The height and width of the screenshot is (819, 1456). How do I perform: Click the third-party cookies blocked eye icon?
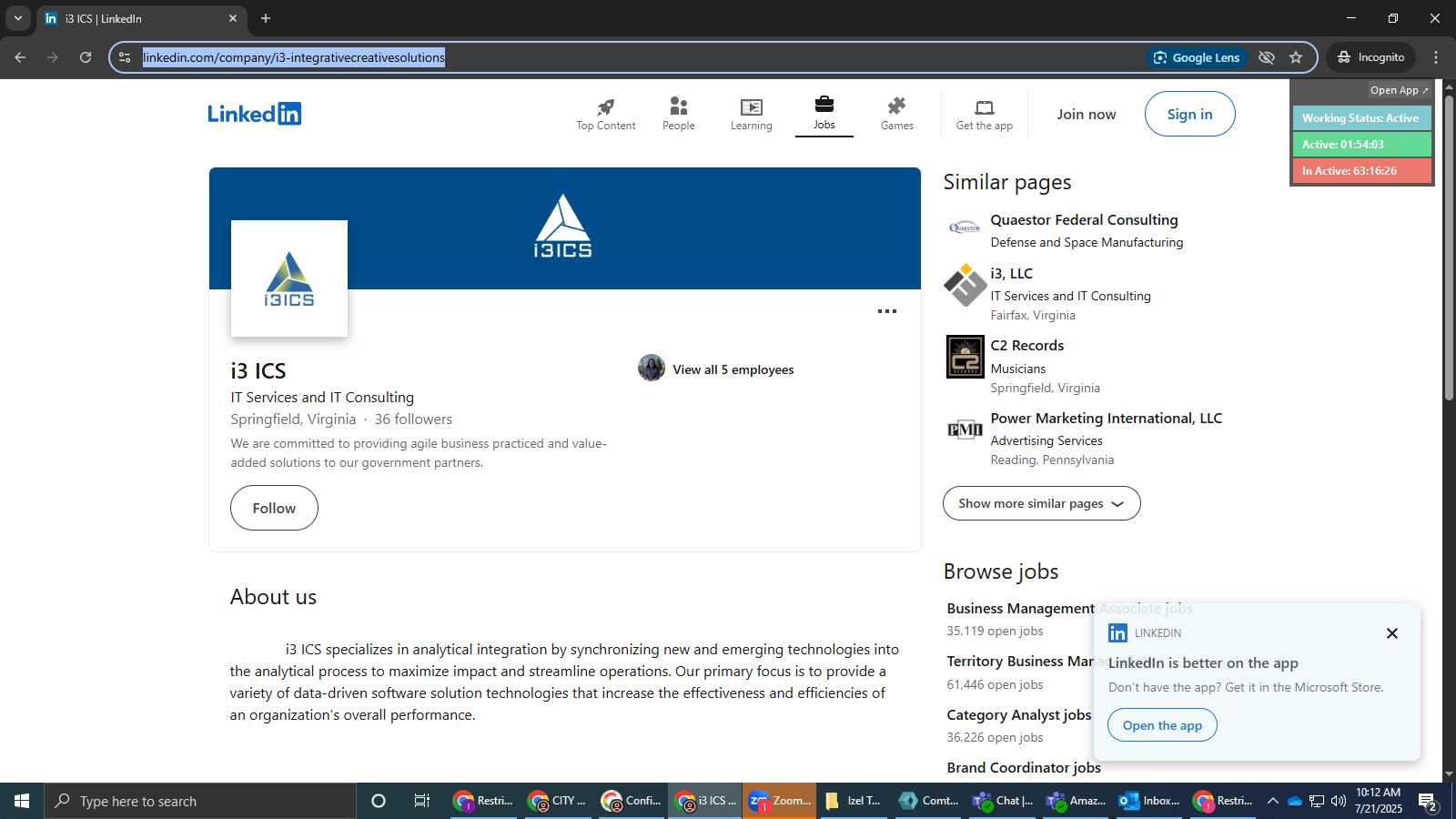tap(1266, 57)
